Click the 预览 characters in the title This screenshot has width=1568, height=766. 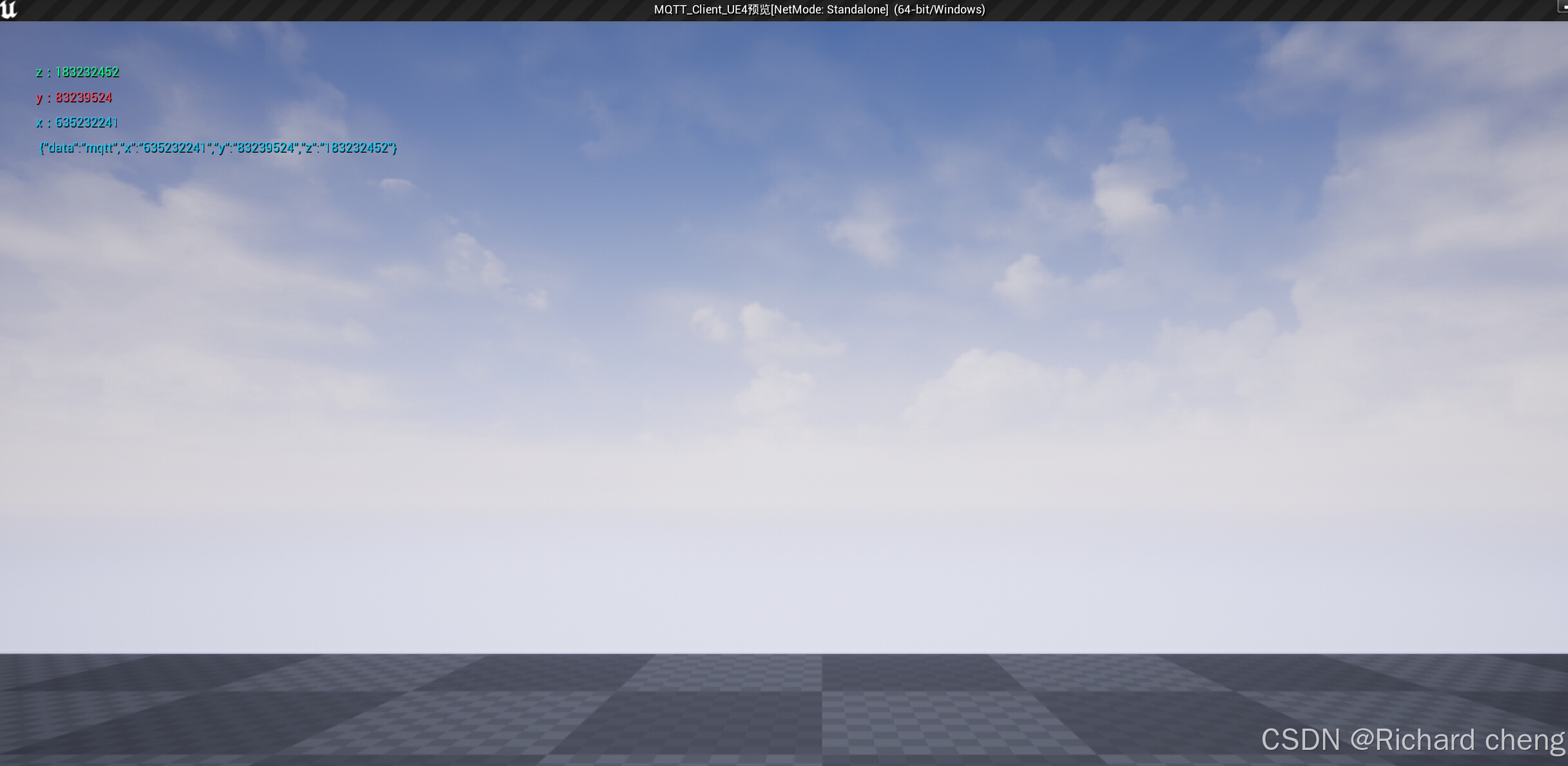tap(759, 10)
